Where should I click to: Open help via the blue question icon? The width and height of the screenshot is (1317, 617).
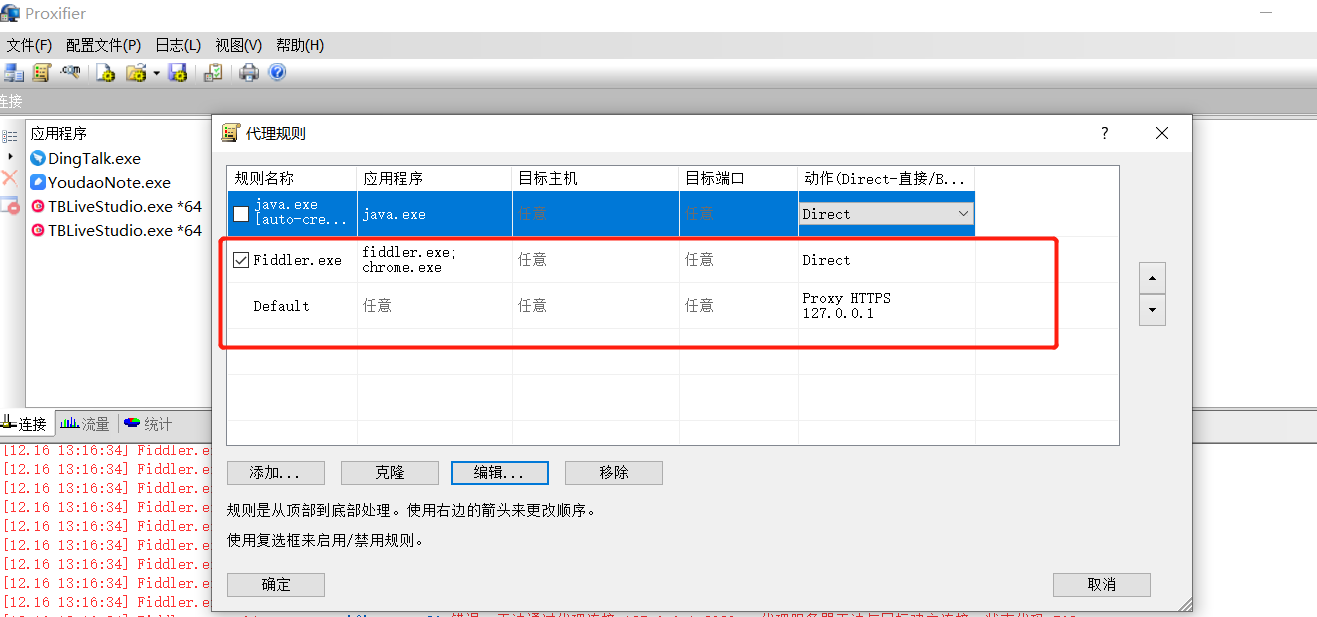[277, 72]
